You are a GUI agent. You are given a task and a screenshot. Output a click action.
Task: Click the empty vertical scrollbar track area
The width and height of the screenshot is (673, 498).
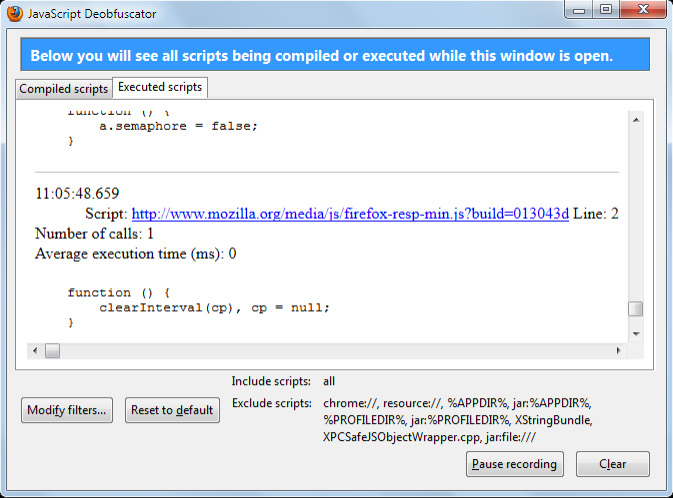(635, 210)
